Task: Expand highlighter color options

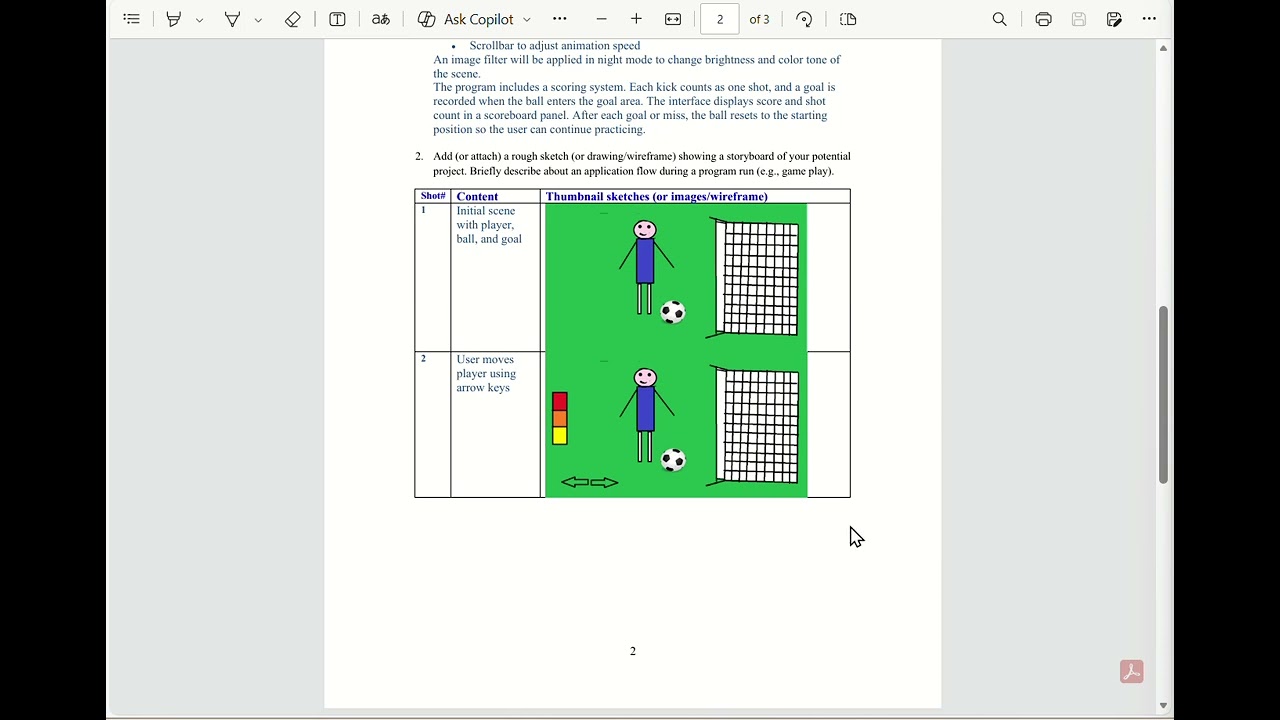Action: click(x=199, y=19)
